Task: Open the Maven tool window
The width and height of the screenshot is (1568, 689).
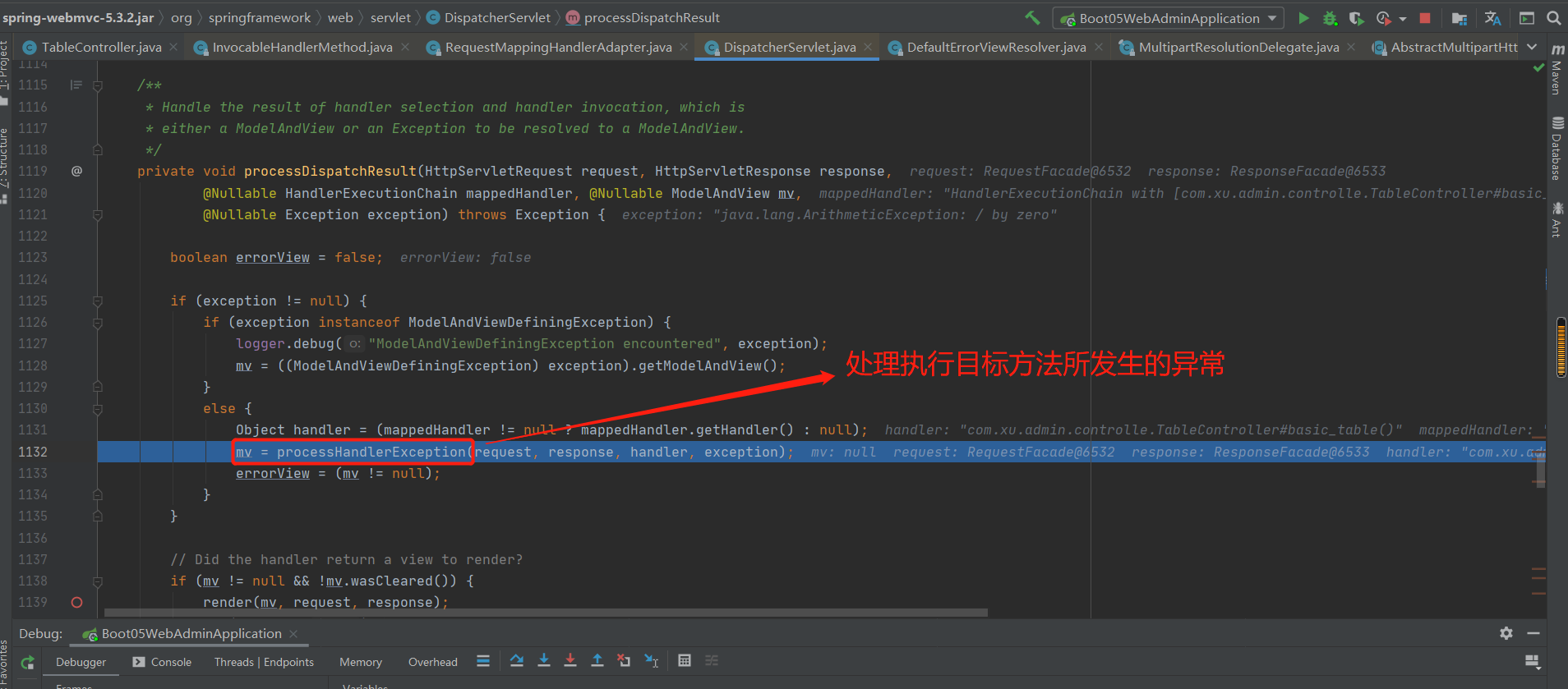Action: click(1556, 71)
